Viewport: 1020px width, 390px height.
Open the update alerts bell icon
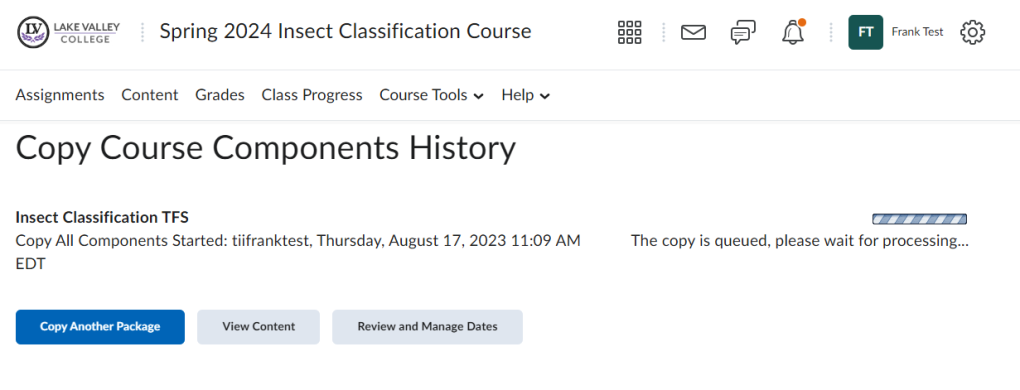(793, 32)
